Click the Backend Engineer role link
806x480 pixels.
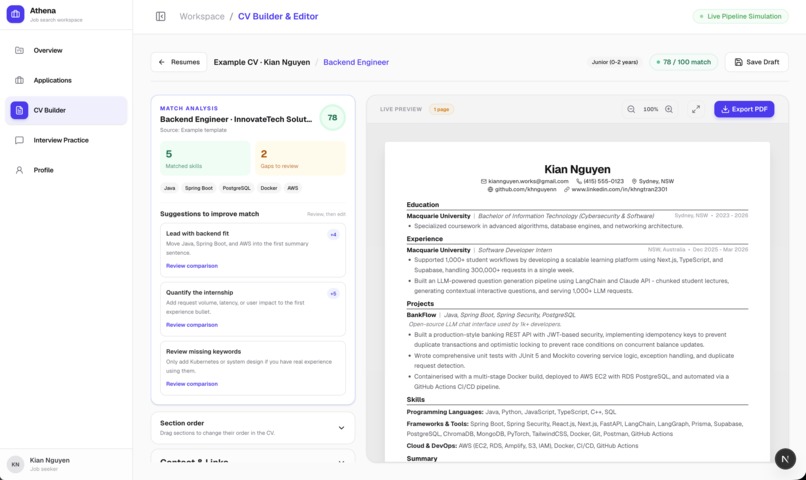coord(356,62)
